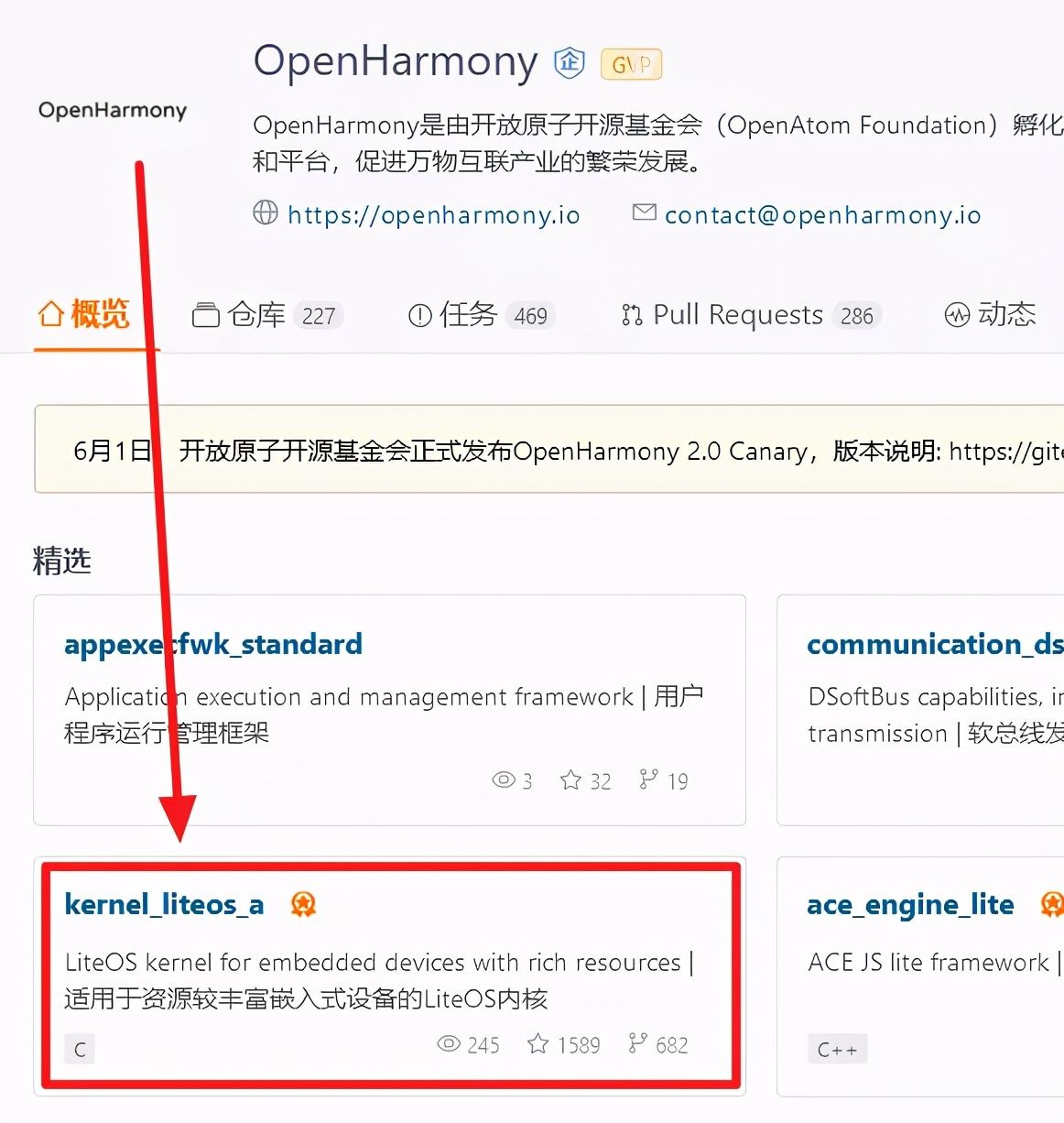The width and height of the screenshot is (1064, 1123).
Task: Click the 精选 featured section heading
Action: tap(62, 561)
